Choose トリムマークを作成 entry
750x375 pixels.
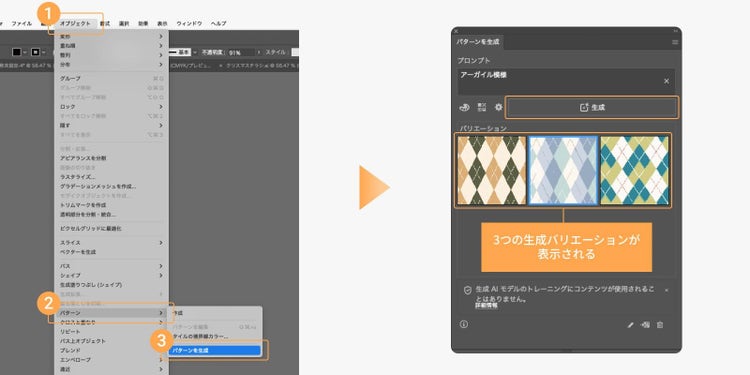111,205
